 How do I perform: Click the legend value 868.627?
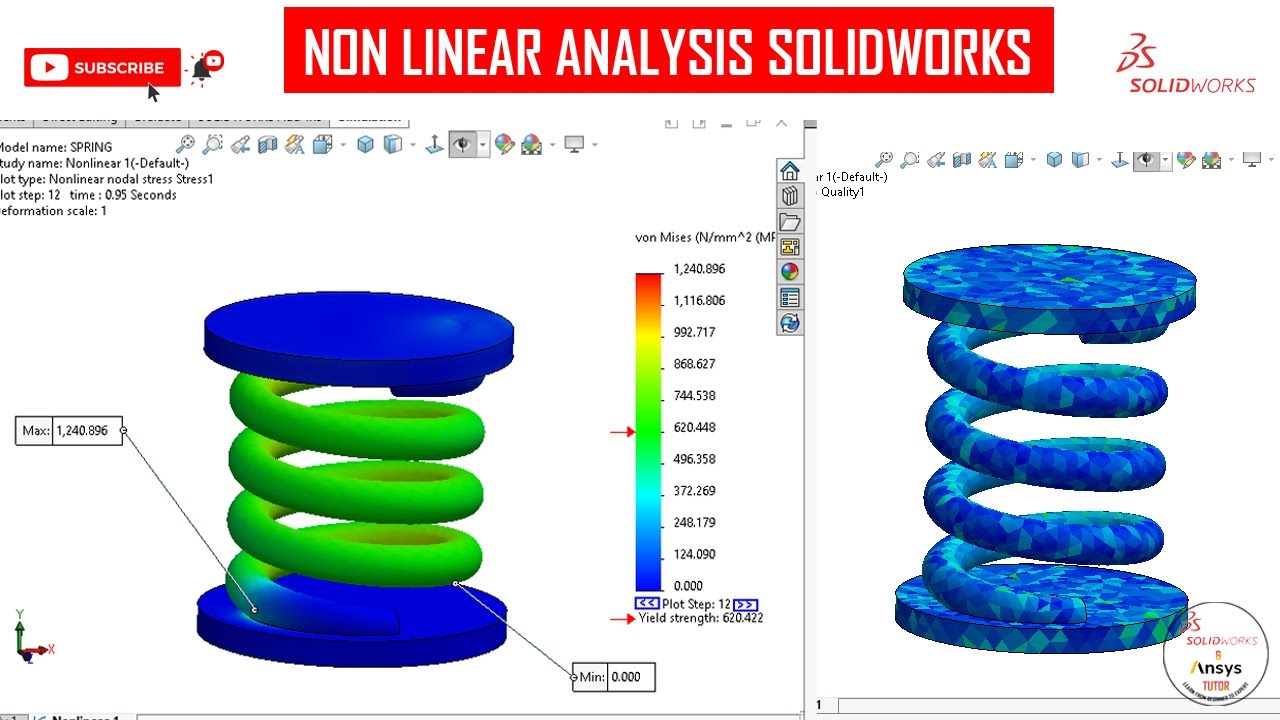click(x=693, y=364)
